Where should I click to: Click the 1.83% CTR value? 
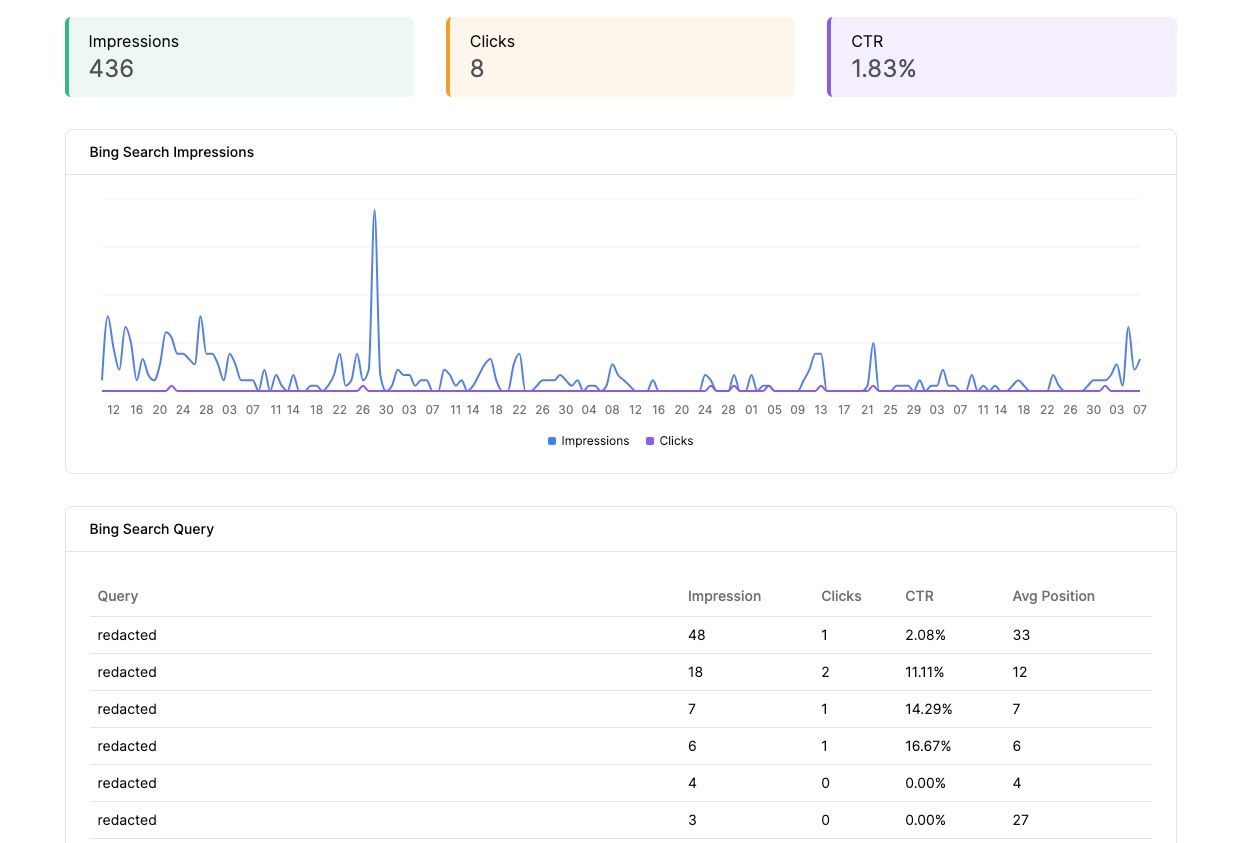[884, 68]
